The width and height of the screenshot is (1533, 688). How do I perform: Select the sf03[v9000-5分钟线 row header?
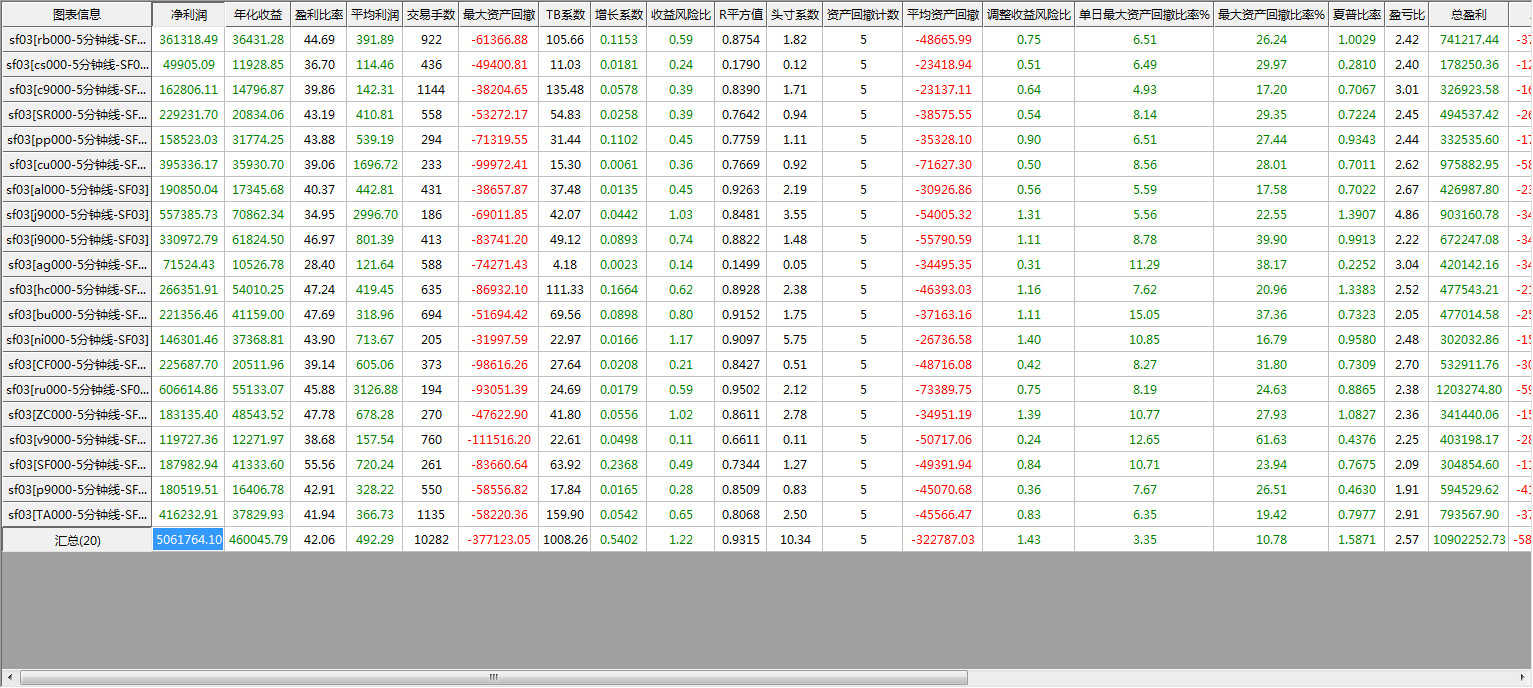(77, 440)
